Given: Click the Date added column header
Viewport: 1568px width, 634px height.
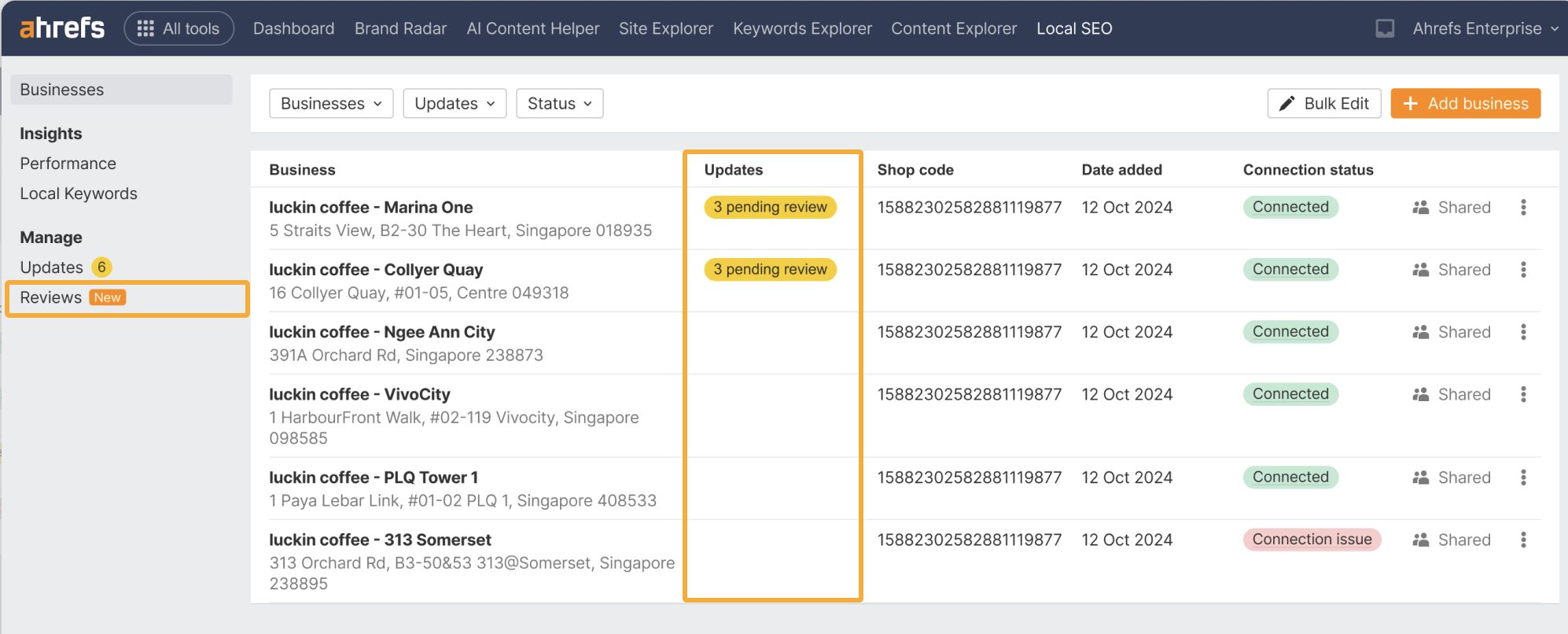Looking at the screenshot, I should tap(1121, 169).
